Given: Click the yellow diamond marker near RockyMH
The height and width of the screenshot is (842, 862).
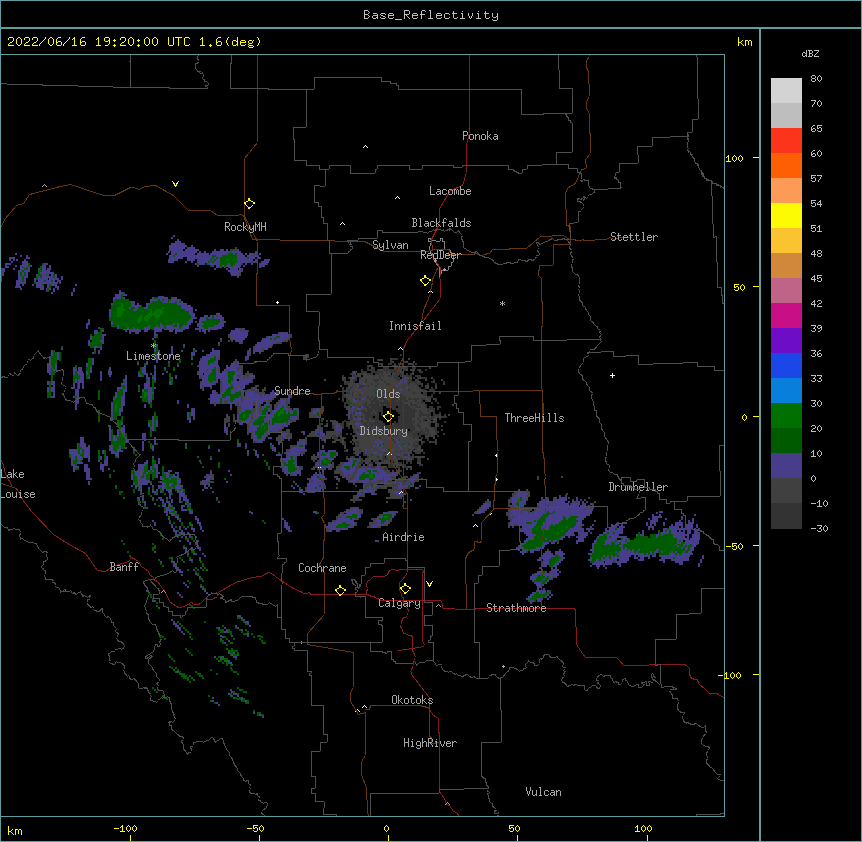Looking at the screenshot, I should (249, 204).
